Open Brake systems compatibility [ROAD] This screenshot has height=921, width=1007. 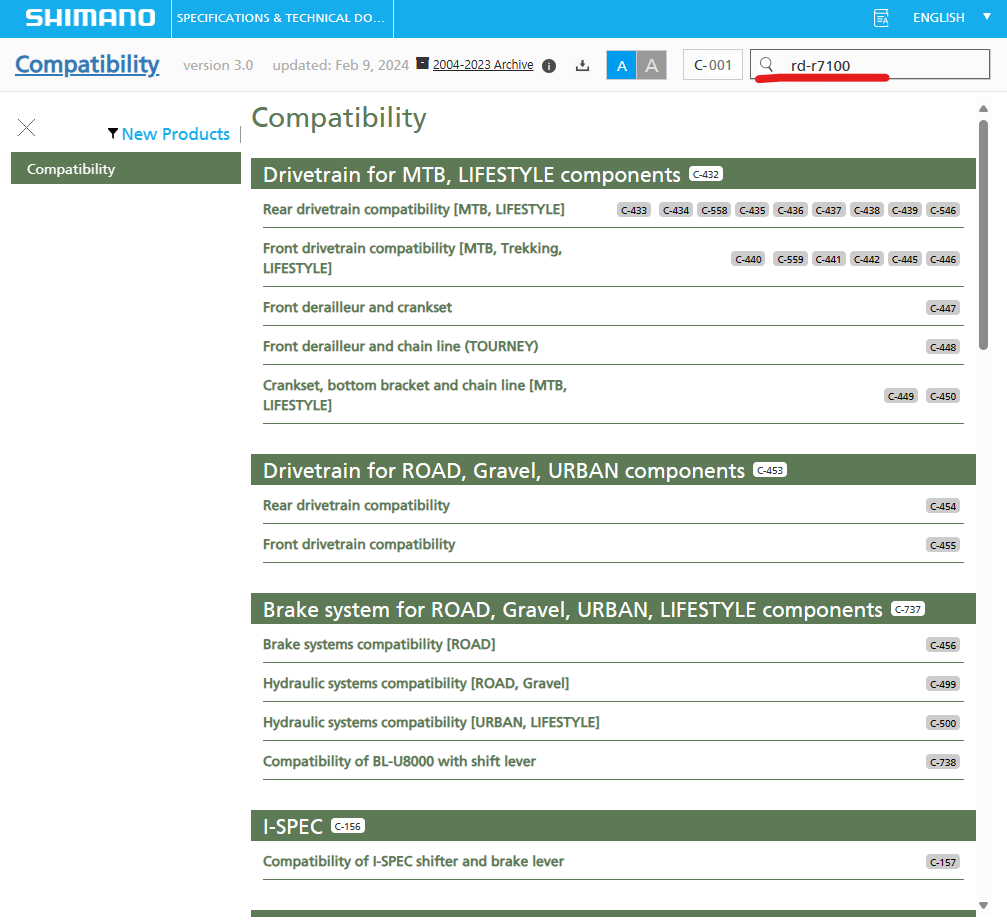pos(379,644)
